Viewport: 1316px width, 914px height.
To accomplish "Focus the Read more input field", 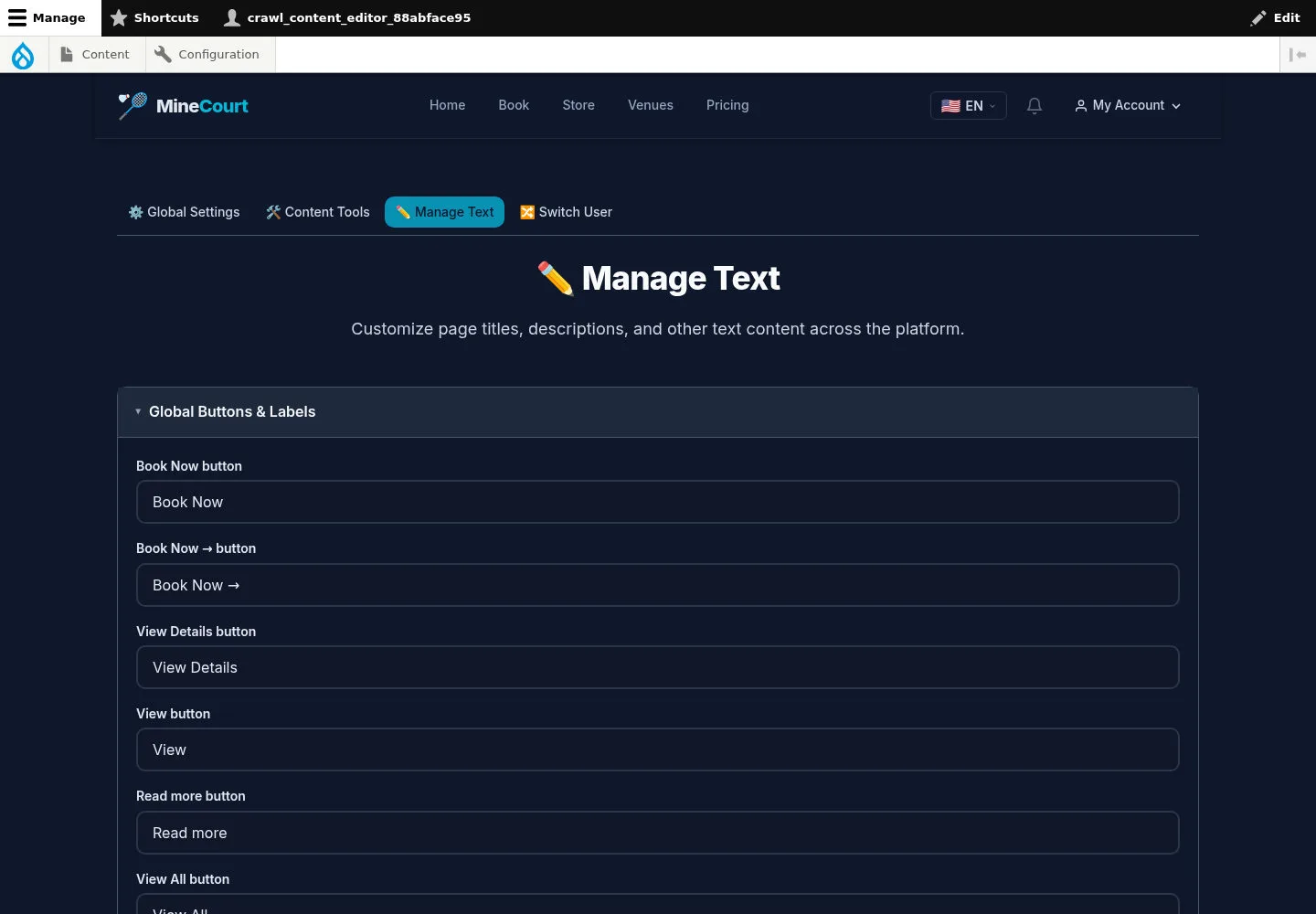I will click(658, 833).
